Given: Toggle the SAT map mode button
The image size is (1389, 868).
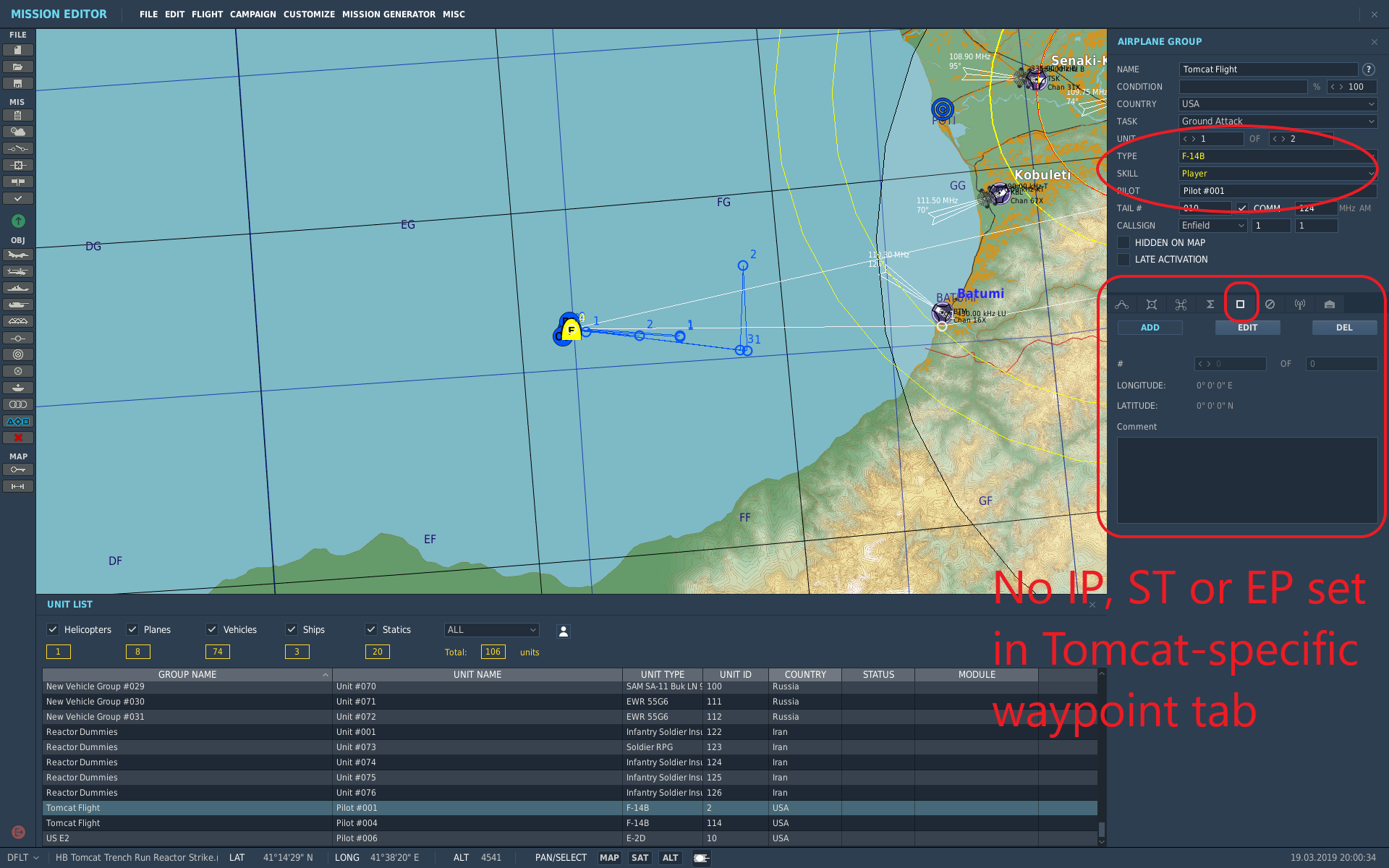Looking at the screenshot, I should [640, 858].
